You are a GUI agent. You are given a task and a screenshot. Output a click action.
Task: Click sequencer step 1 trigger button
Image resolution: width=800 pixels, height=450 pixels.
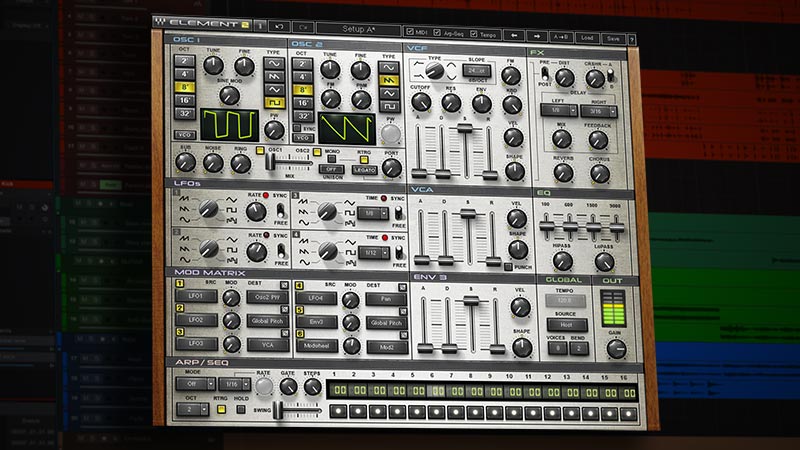point(338,411)
